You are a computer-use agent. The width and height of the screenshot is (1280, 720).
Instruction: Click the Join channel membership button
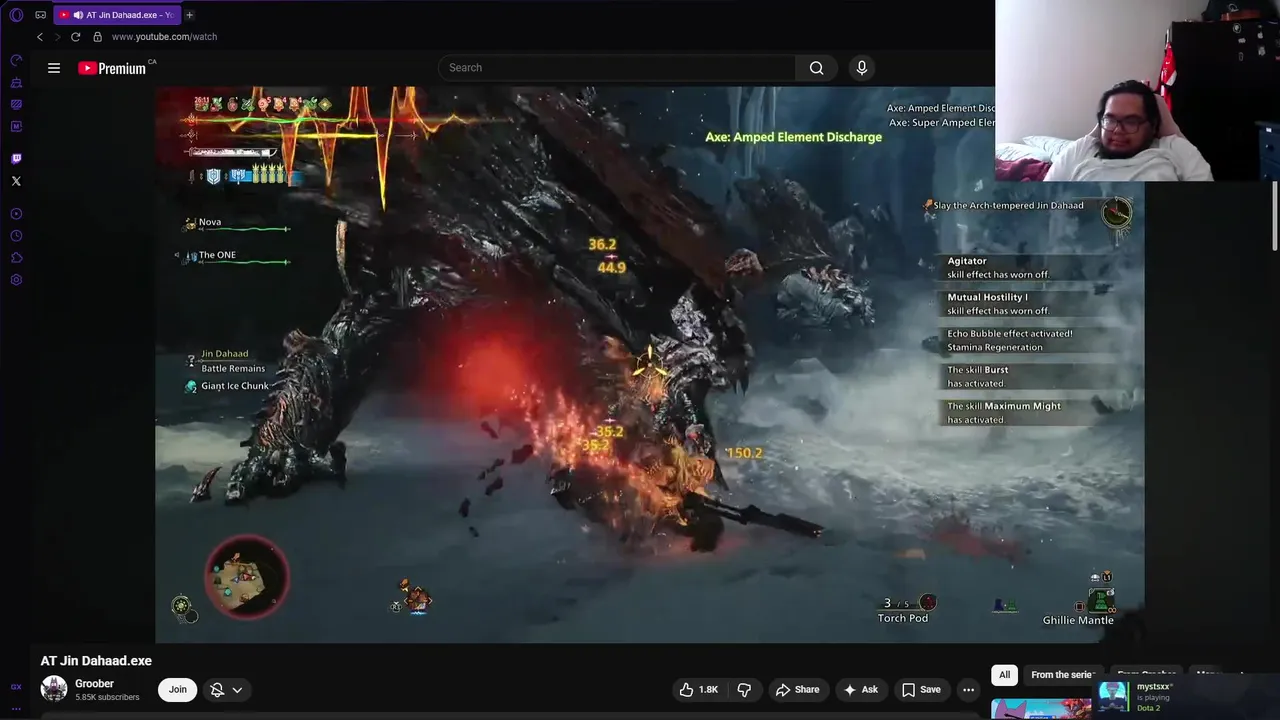177,690
